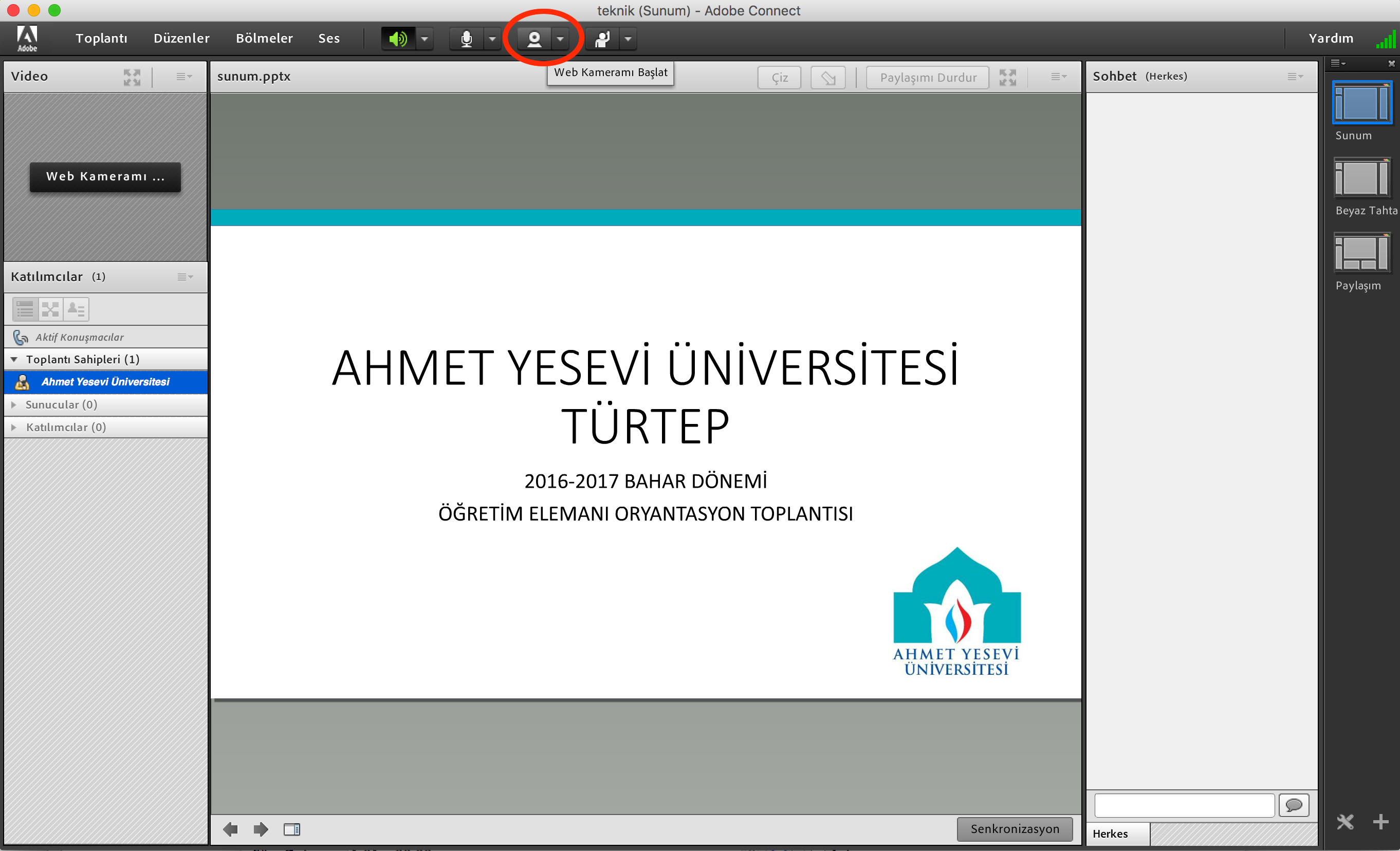
Task: Click Paylaşımı Durdur button
Action: pyautogui.click(x=928, y=78)
